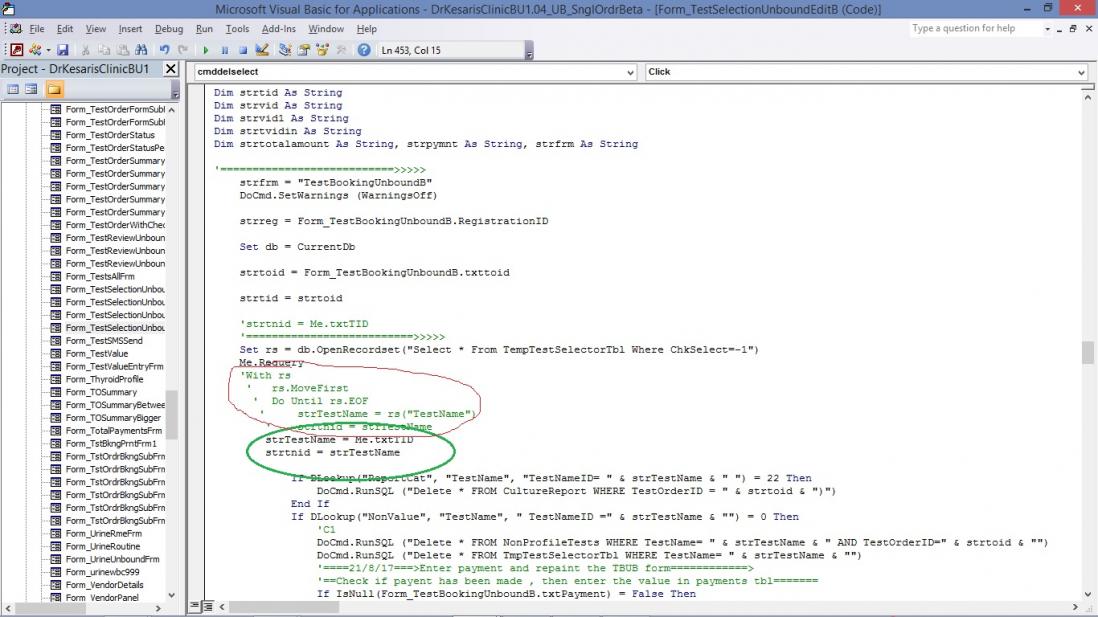
Task: Click the Break pause icon
Action: click(225, 50)
